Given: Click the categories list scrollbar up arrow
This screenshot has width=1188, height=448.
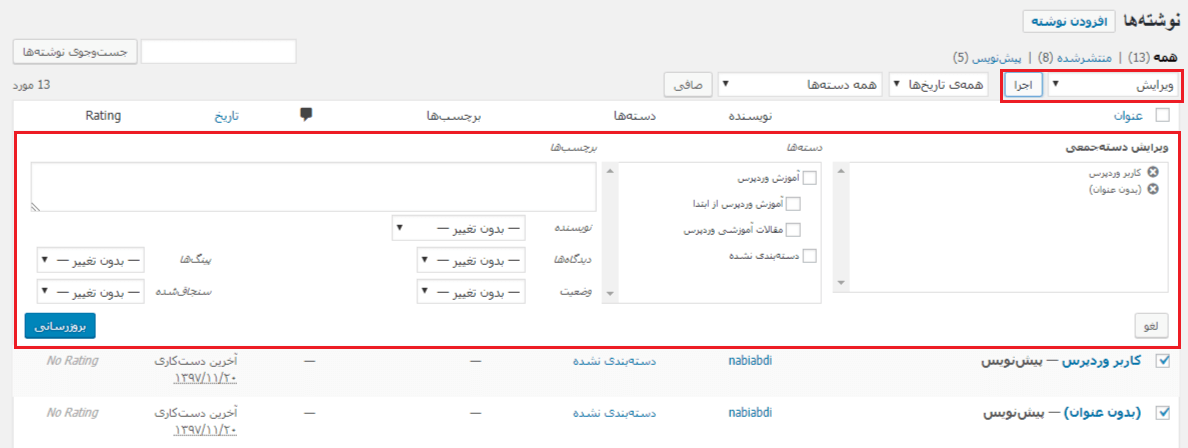Looking at the screenshot, I should (x=611, y=170).
